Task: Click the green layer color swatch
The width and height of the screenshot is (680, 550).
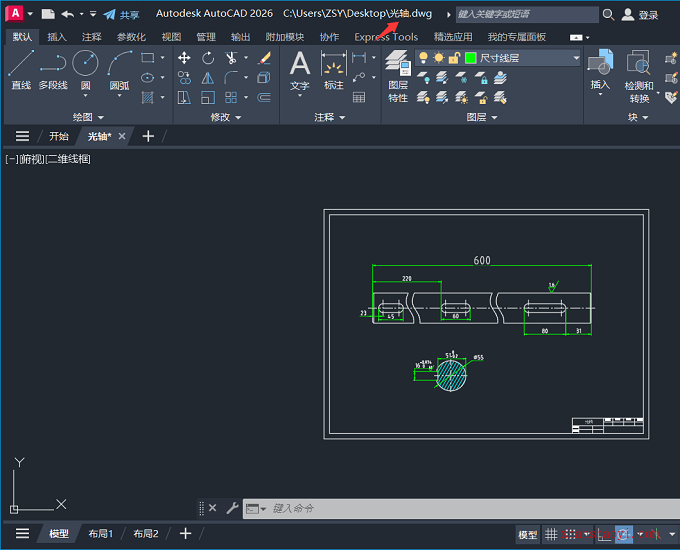Action: tap(470, 58)
